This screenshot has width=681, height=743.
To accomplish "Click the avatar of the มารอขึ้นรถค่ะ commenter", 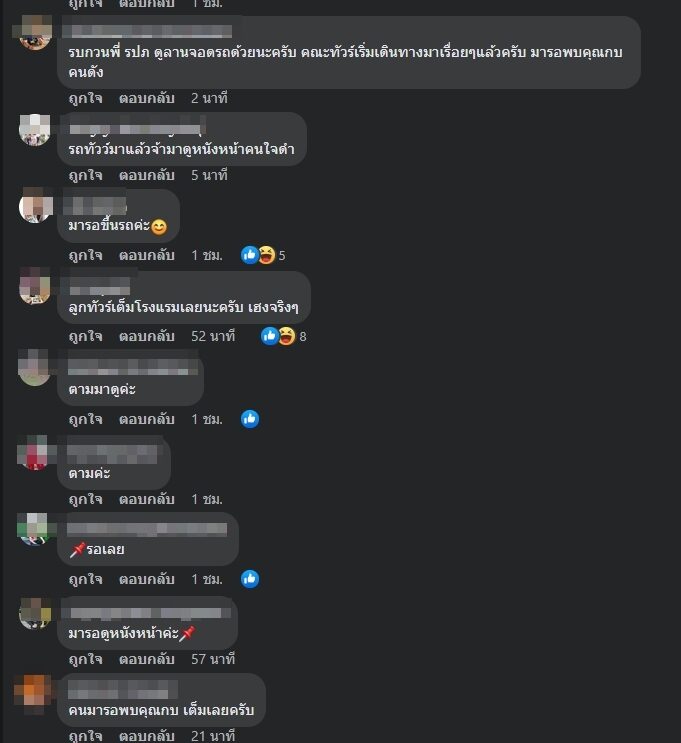I will (35, 207).
